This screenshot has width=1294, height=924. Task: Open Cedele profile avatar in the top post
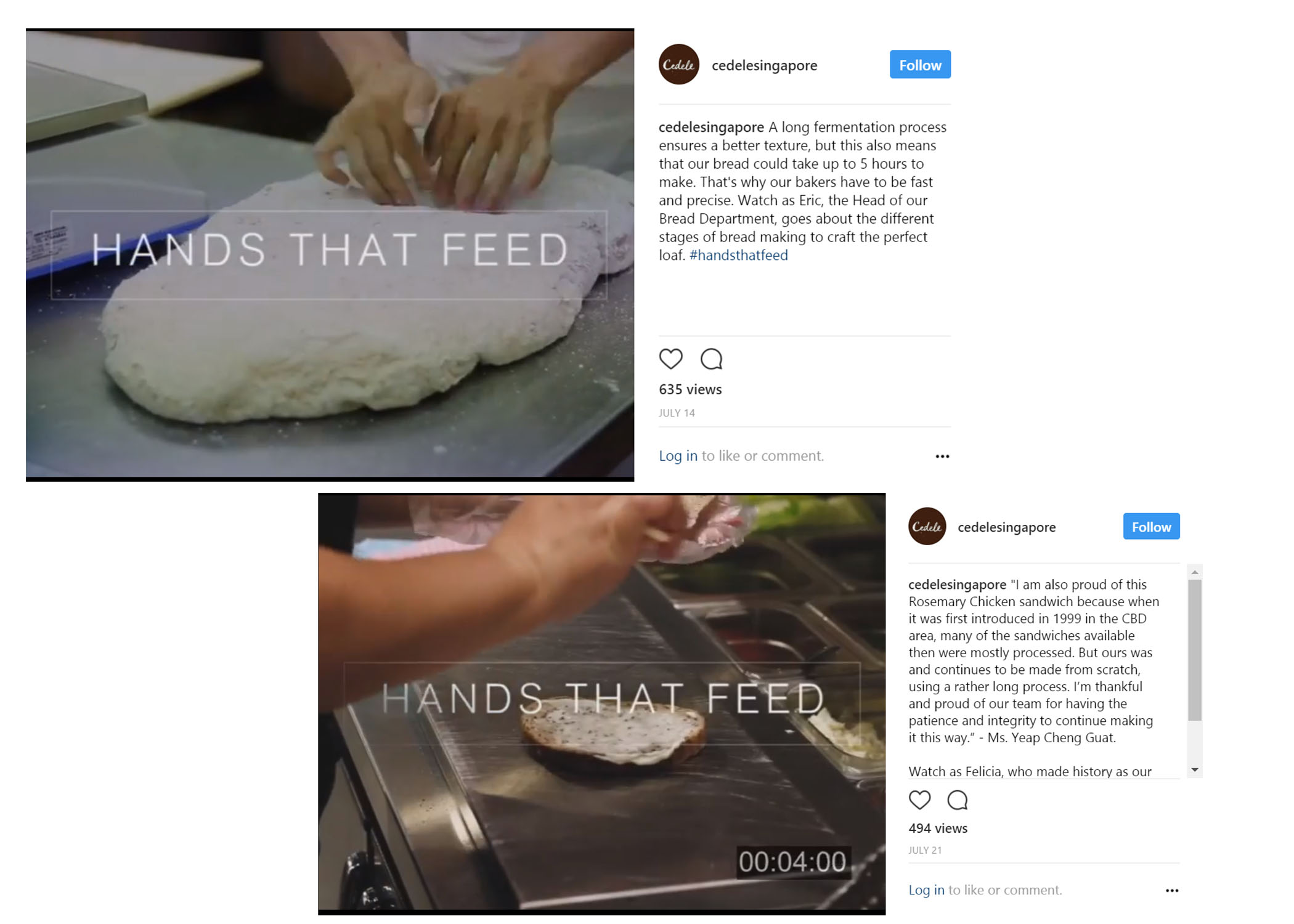coord(678,64)
